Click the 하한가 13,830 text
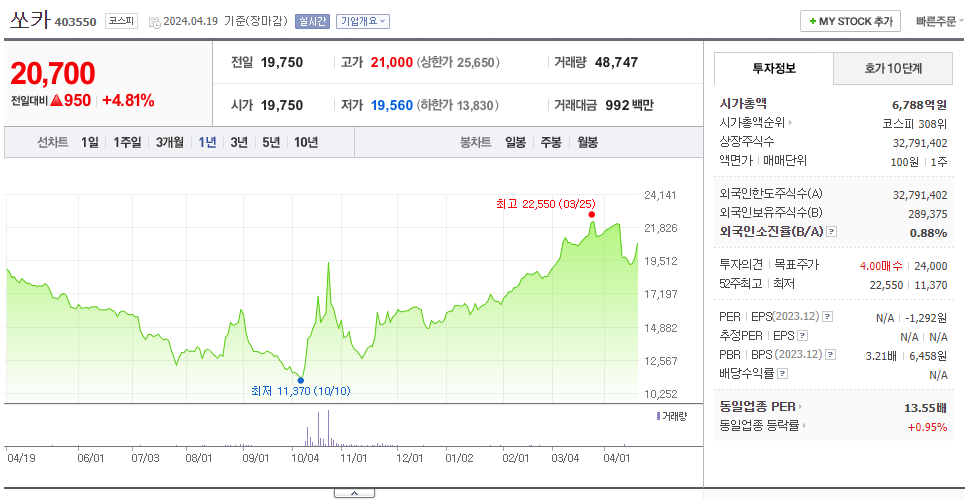This screenshot has height=500, width=968. [x=459, y=106]
